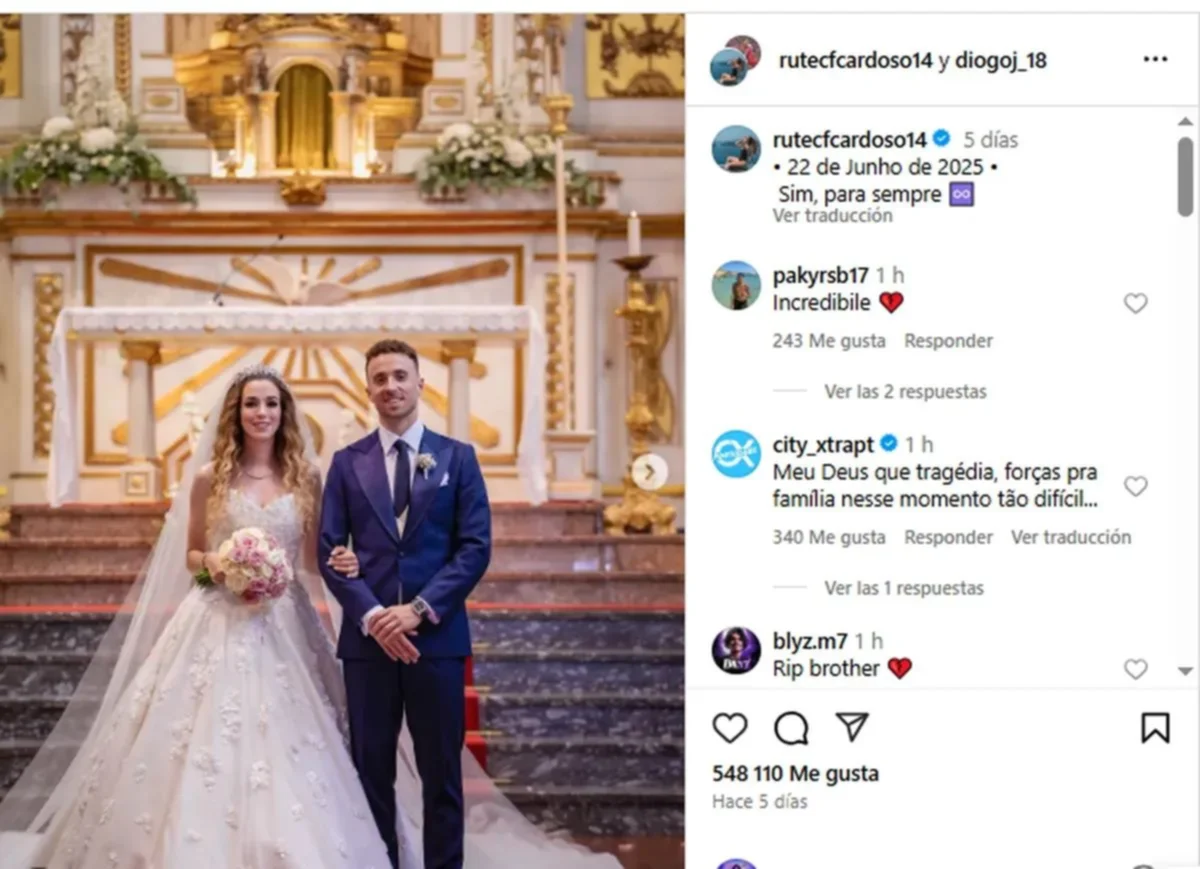Click 'Ver traducción' under the caption

tap(832, 216)
